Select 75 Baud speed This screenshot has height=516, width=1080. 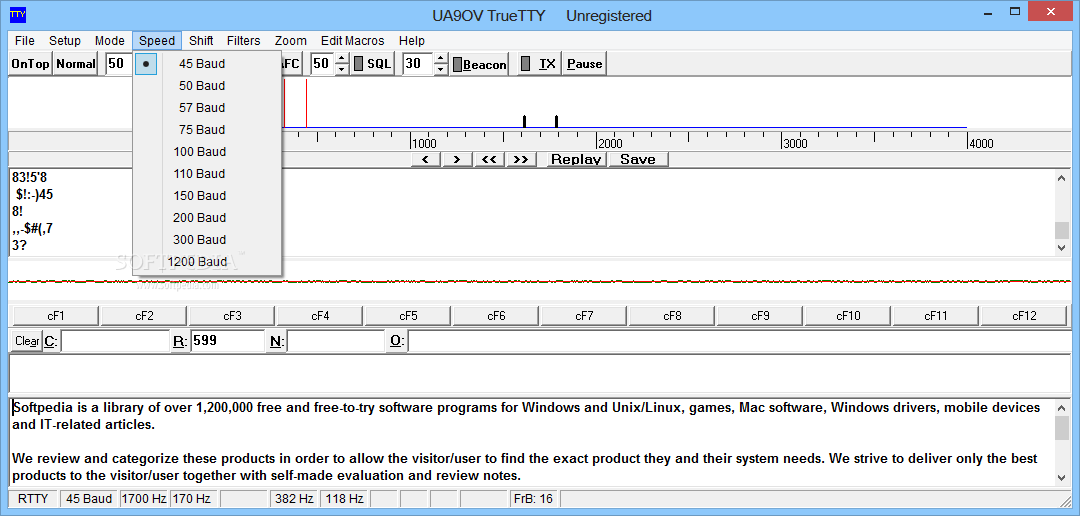(x=207, y=130)
